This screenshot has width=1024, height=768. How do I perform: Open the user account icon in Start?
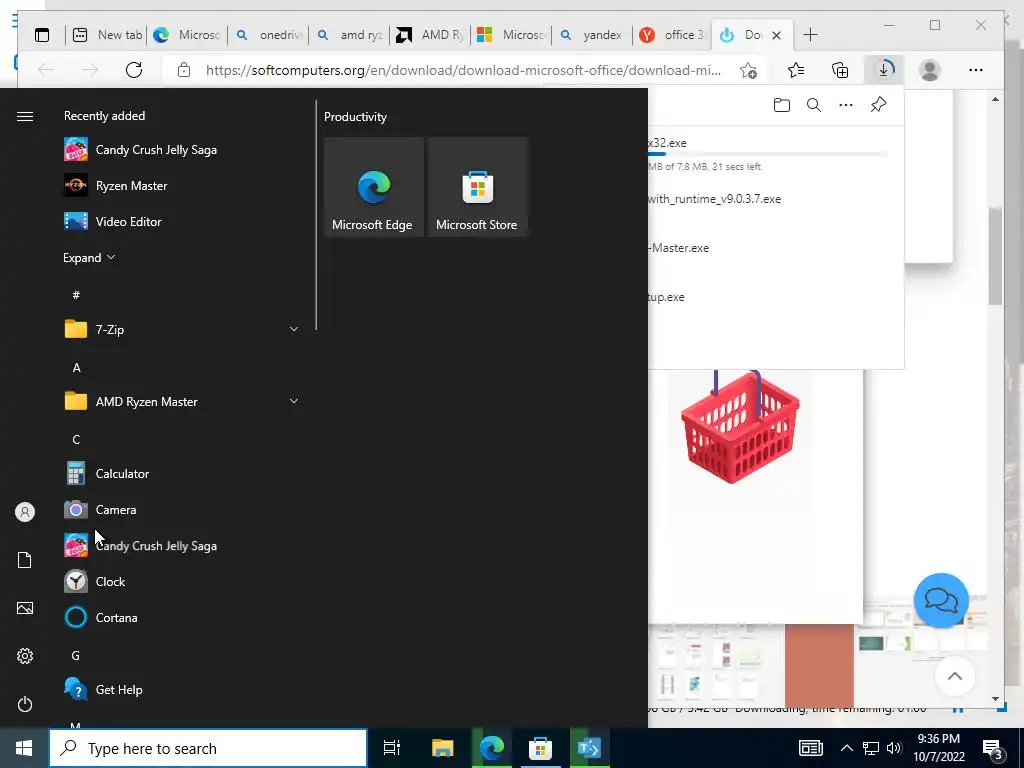pyautogui.click(x=25, y=512)
